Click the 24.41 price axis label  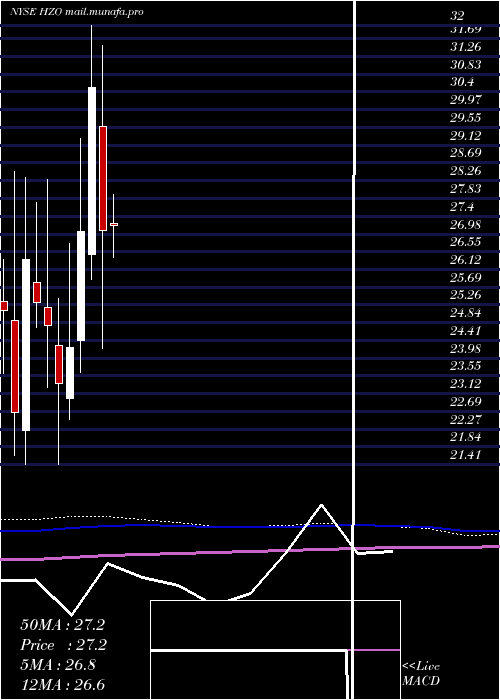[x=466, y=330]
